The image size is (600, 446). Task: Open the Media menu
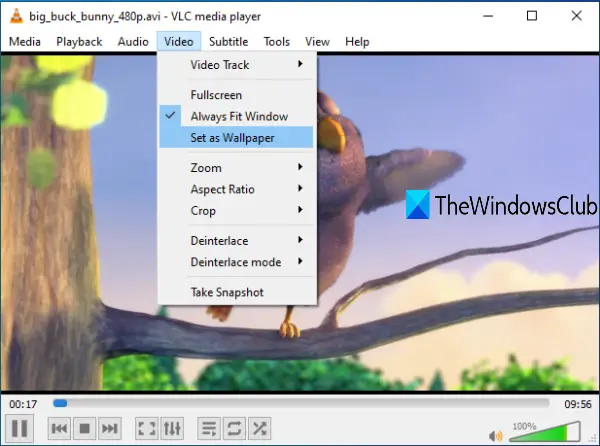point(25,41)
